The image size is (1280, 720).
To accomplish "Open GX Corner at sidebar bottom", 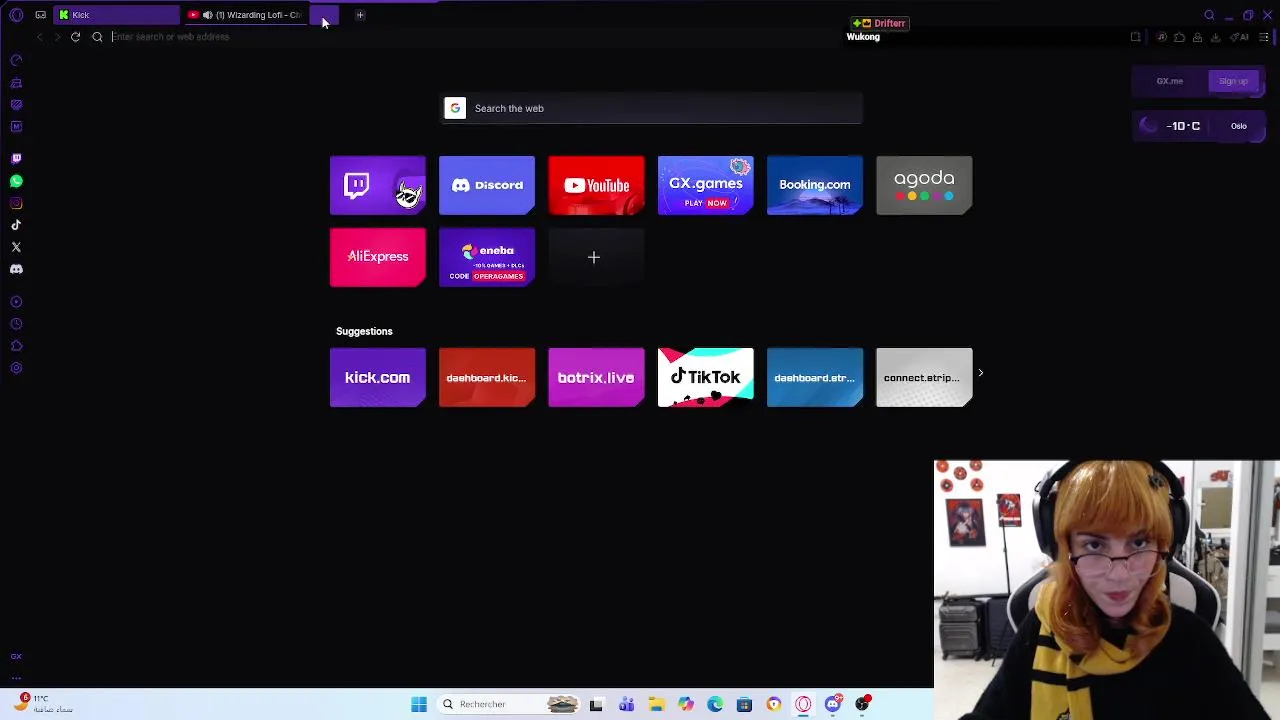I will point(16,657).
